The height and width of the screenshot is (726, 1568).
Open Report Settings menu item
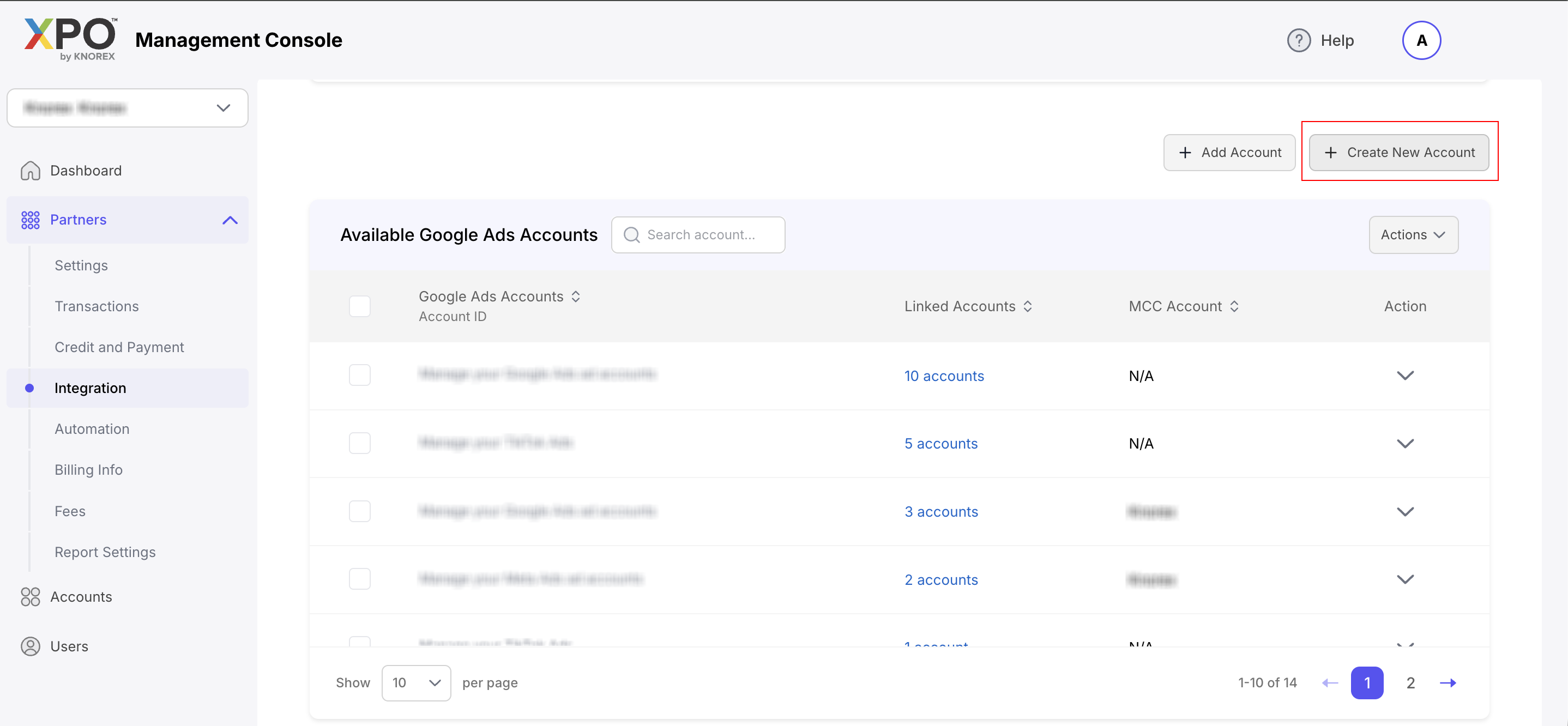105,552
